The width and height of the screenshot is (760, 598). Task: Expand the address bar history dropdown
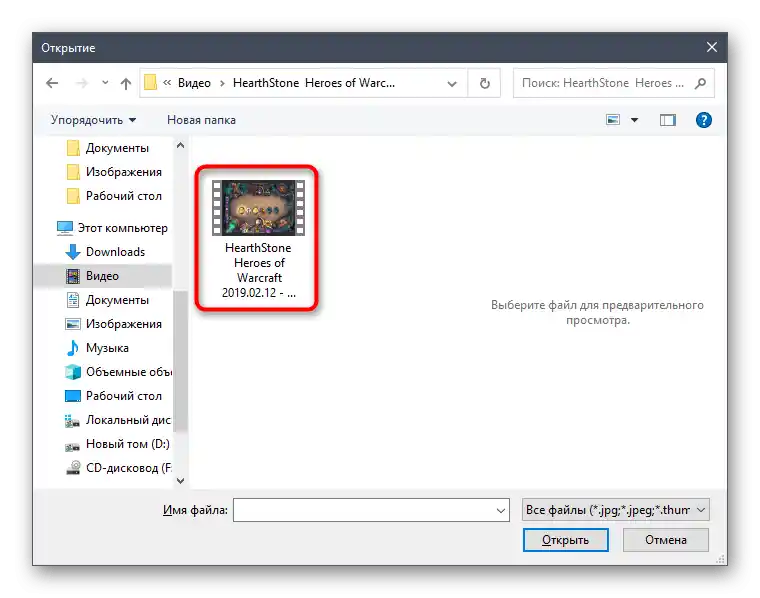tap(452, 83)
